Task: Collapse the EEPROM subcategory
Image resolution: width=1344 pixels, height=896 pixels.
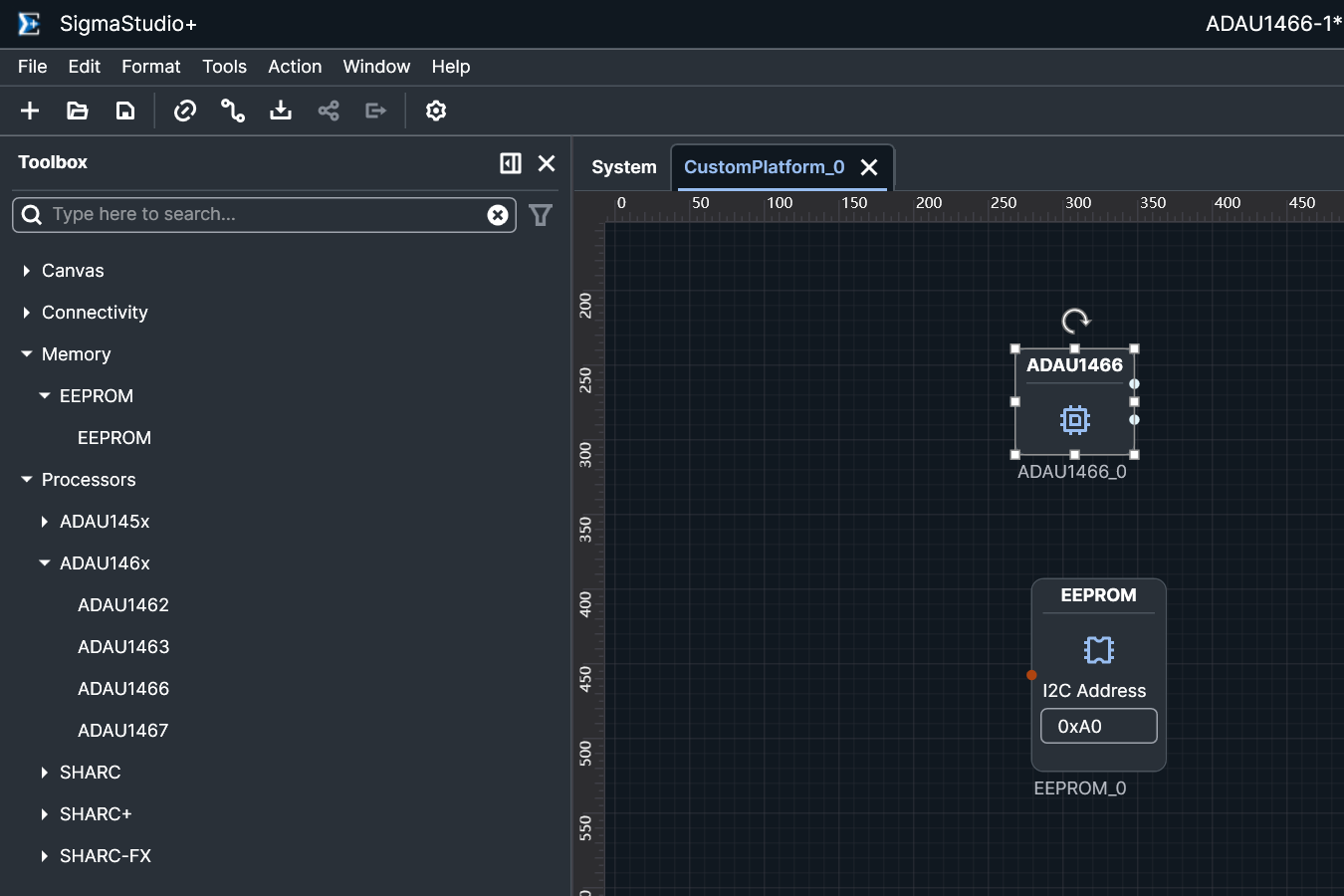Action: tap(45, 396)
